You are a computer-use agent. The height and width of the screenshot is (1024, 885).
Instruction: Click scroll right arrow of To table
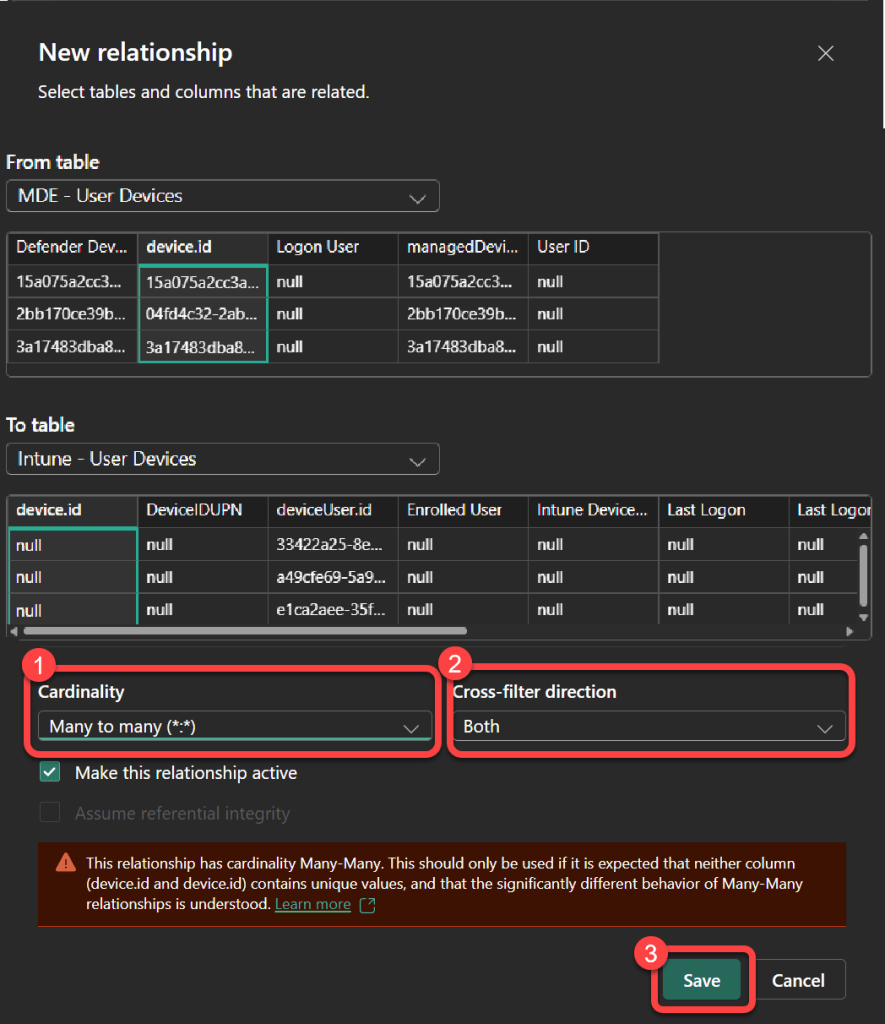click(x=850, y=631)
